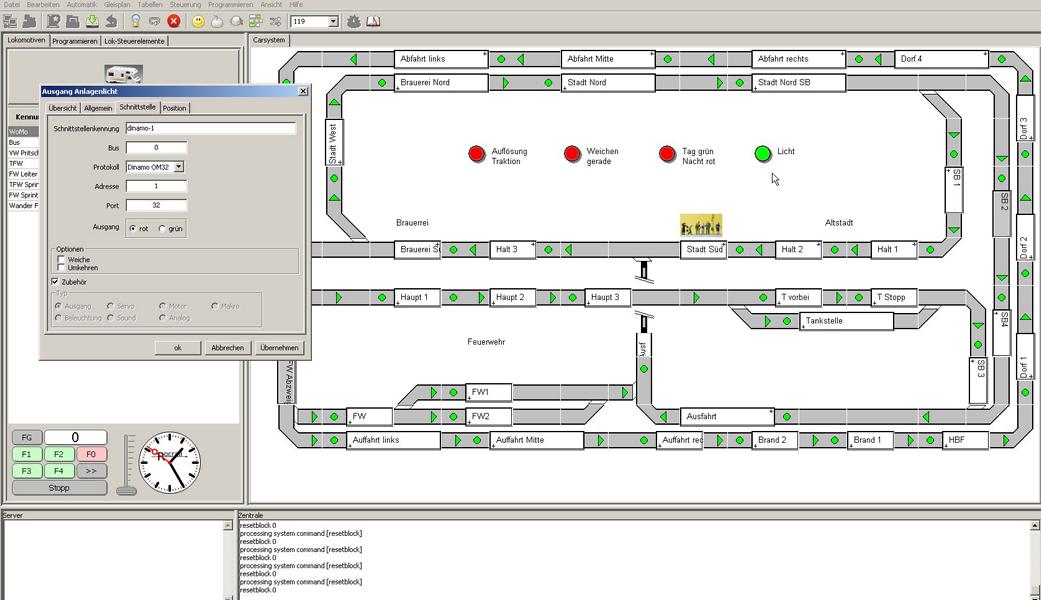This screenshot has width=1041, height=600.
Task: Click the red emergency stop toolbar icon
Action: click(174, 21)
